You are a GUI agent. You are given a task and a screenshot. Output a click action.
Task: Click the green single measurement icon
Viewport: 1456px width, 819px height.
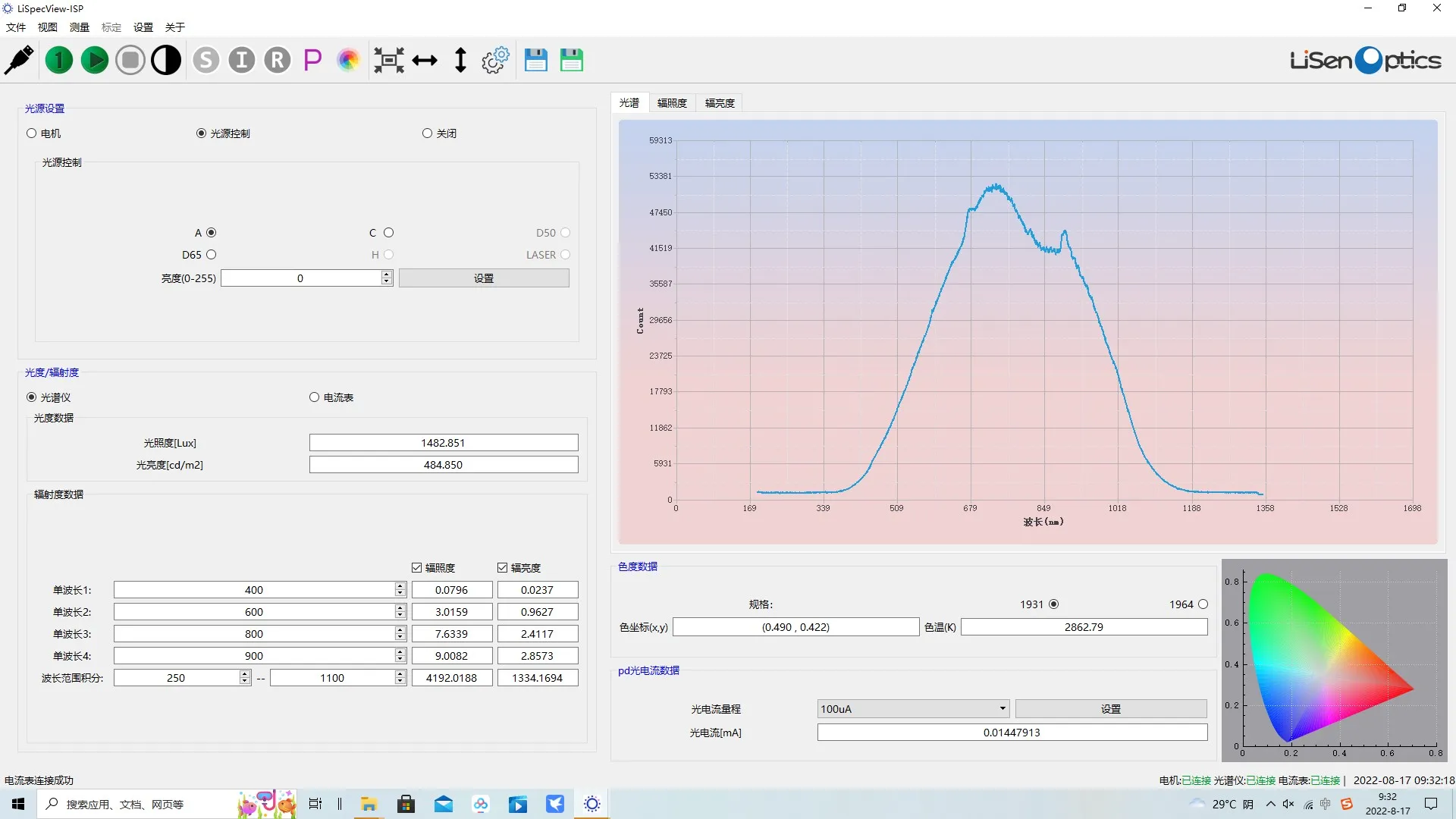(59, 60)
